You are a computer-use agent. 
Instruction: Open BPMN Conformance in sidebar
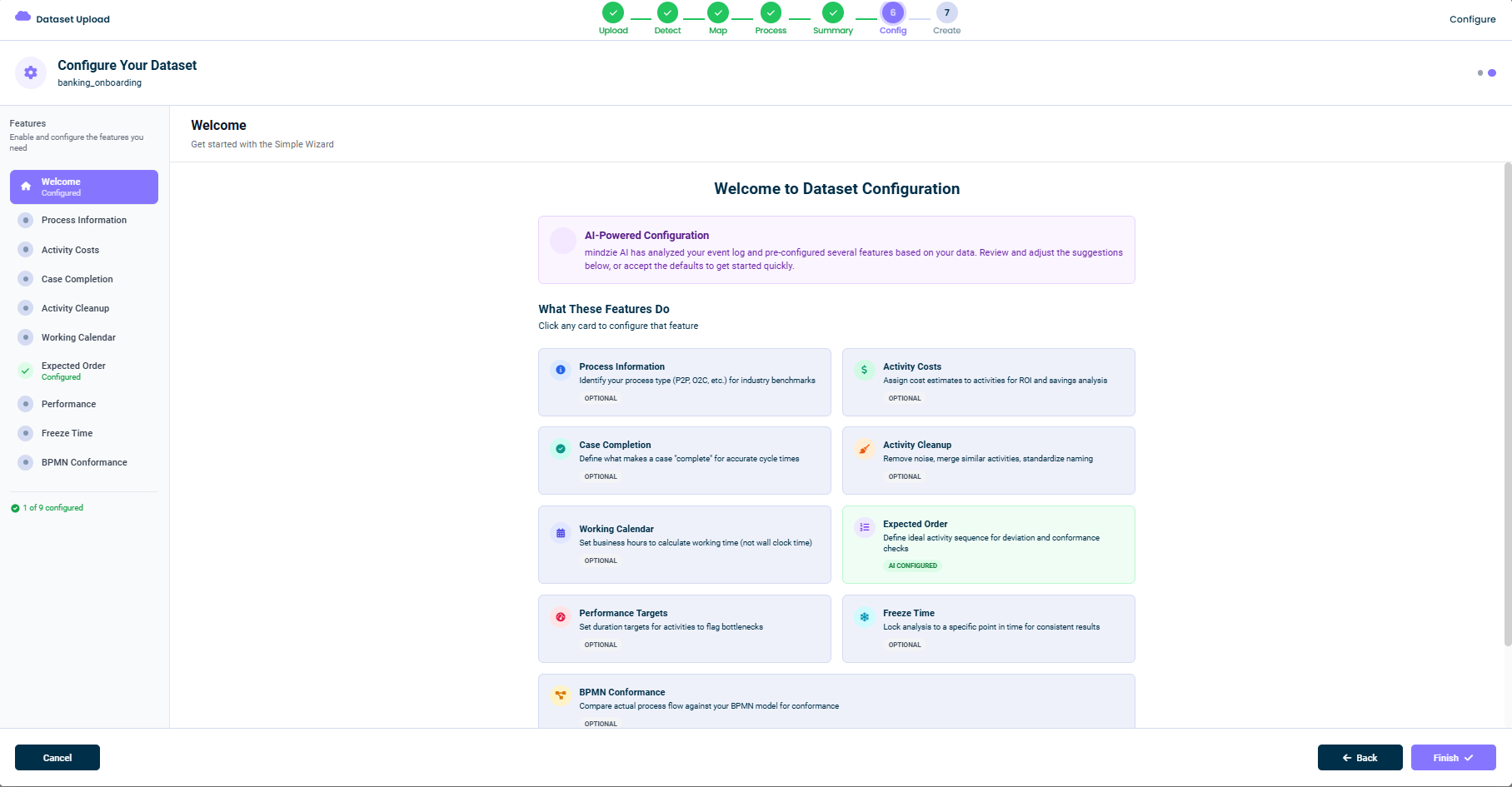(84, 462)
